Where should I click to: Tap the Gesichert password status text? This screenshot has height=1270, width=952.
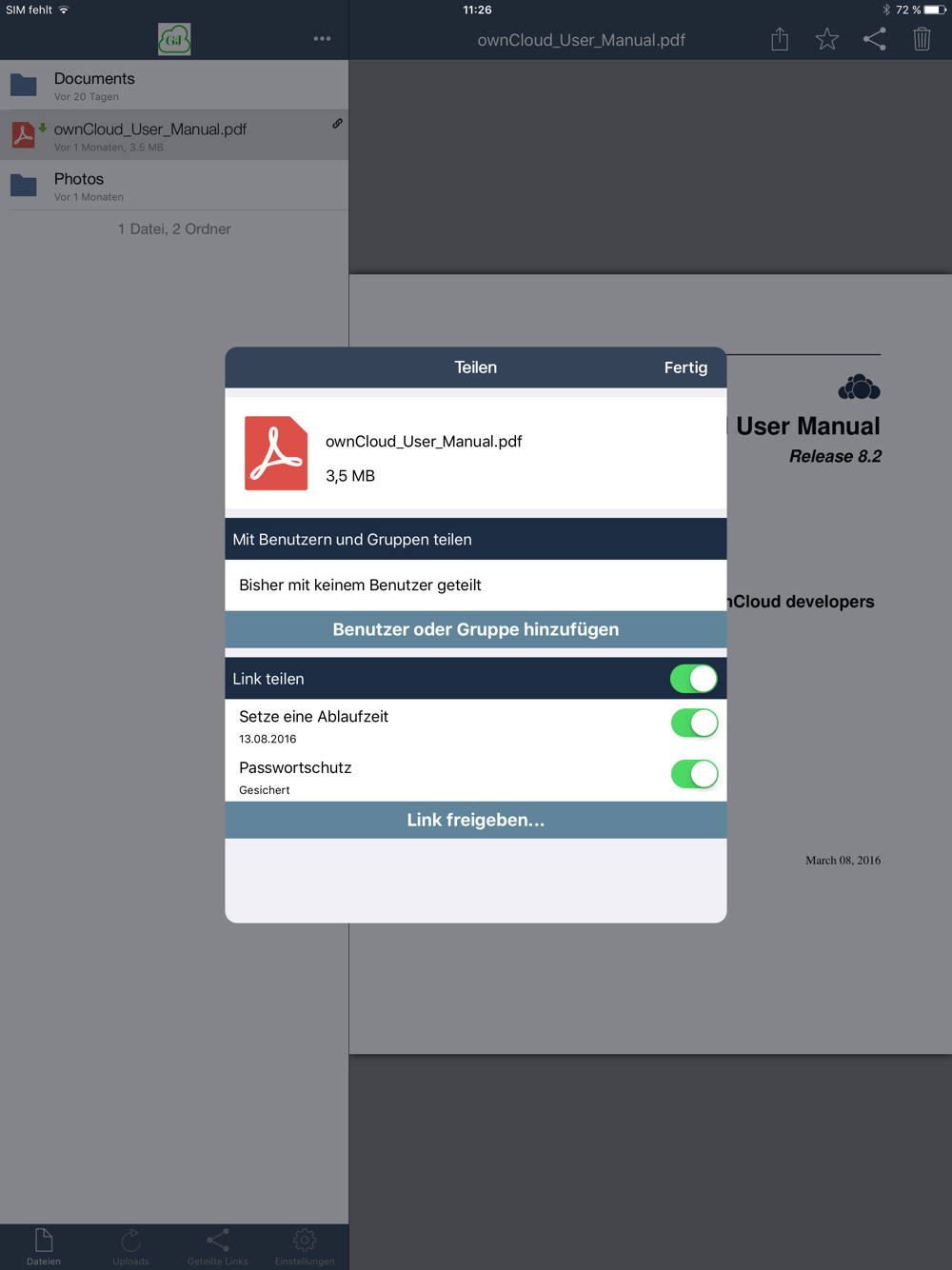pos(265,790)
